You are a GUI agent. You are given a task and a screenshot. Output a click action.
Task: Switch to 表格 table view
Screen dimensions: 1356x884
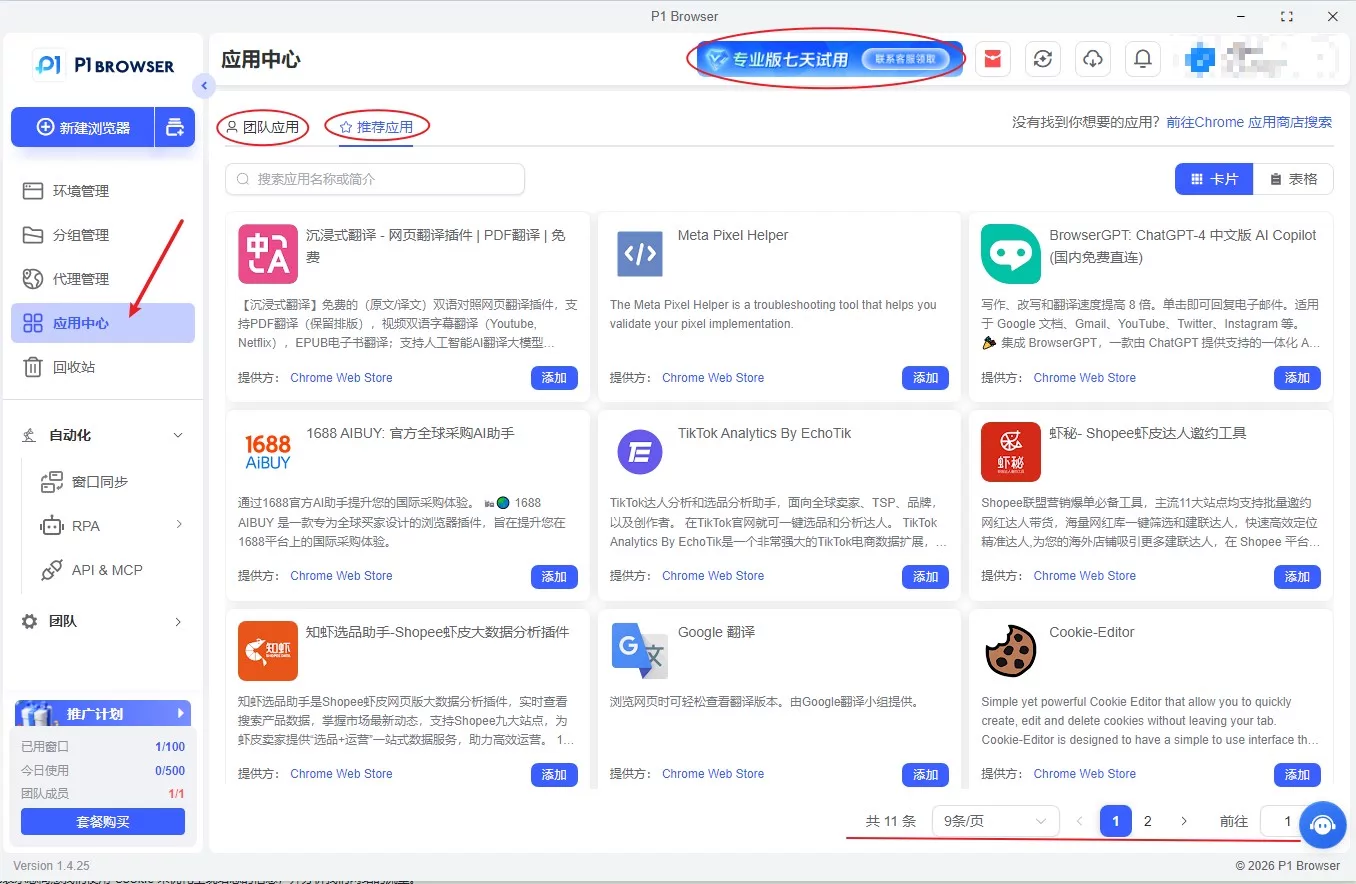tap(1293, 179)
